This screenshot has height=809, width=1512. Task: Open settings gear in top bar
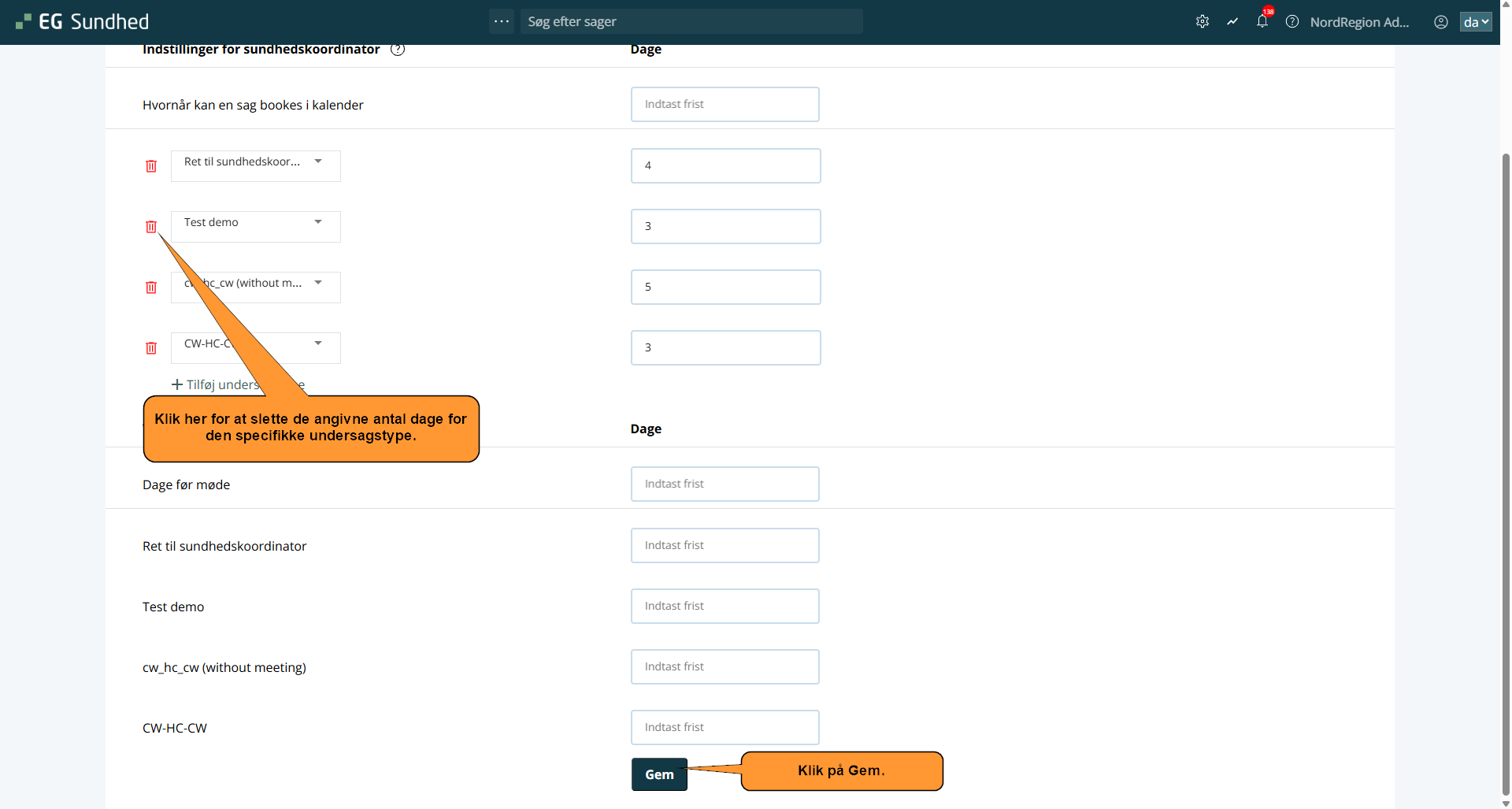pos(1203,22)
